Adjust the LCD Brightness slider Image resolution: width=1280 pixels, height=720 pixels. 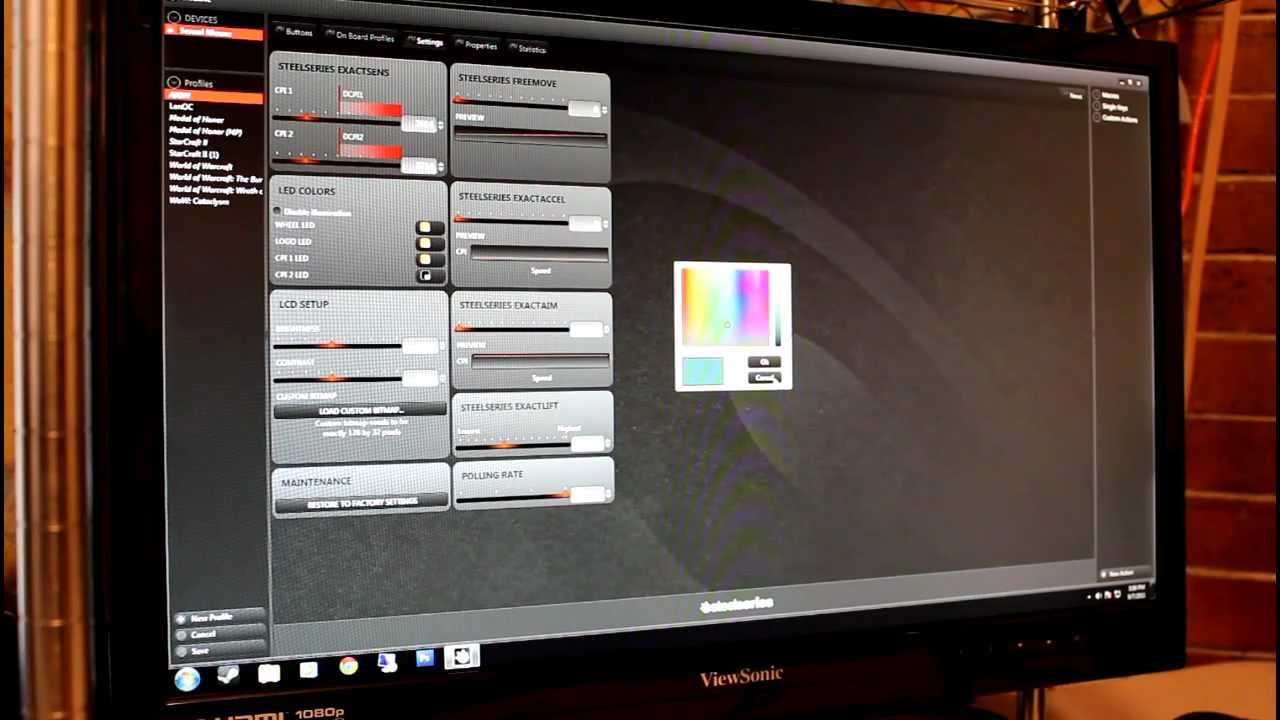337,345
